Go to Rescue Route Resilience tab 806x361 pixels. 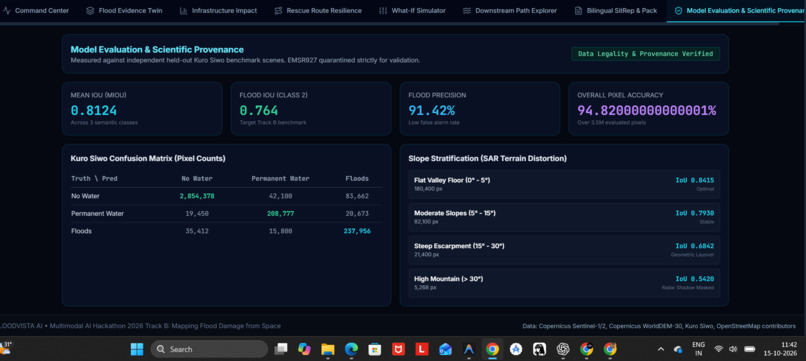pyautogui.click(x=318, y=10)
